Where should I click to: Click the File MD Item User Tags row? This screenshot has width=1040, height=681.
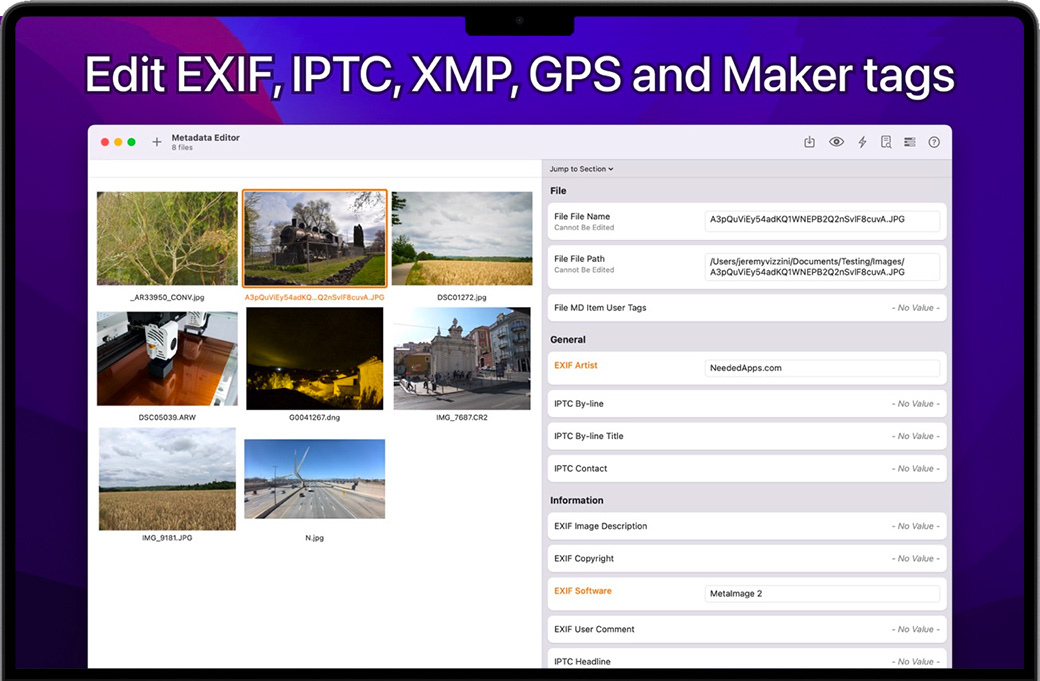click(x=746, y=308)
